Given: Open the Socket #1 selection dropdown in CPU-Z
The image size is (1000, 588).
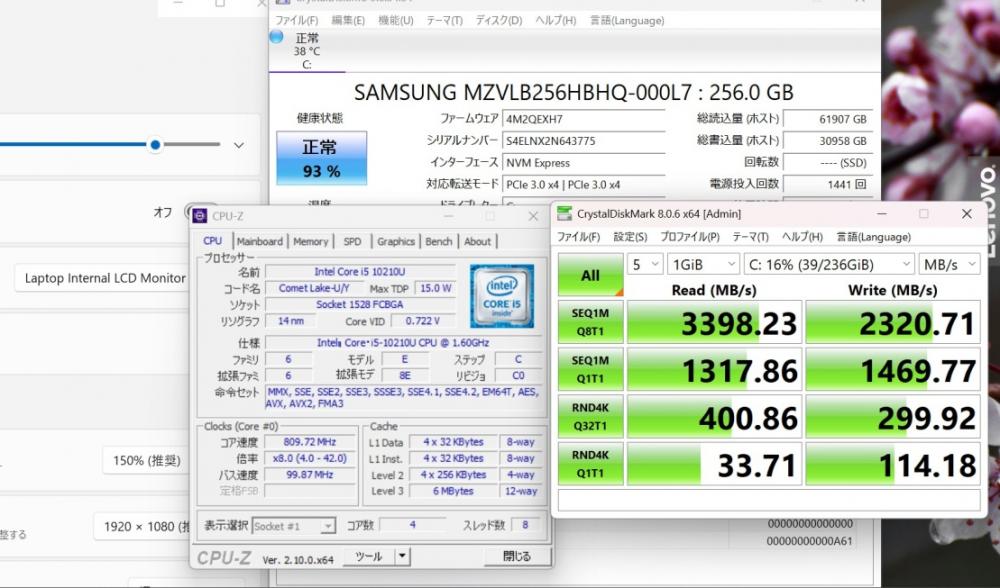Looking at the screenshot, I should (x=293, y=526).
